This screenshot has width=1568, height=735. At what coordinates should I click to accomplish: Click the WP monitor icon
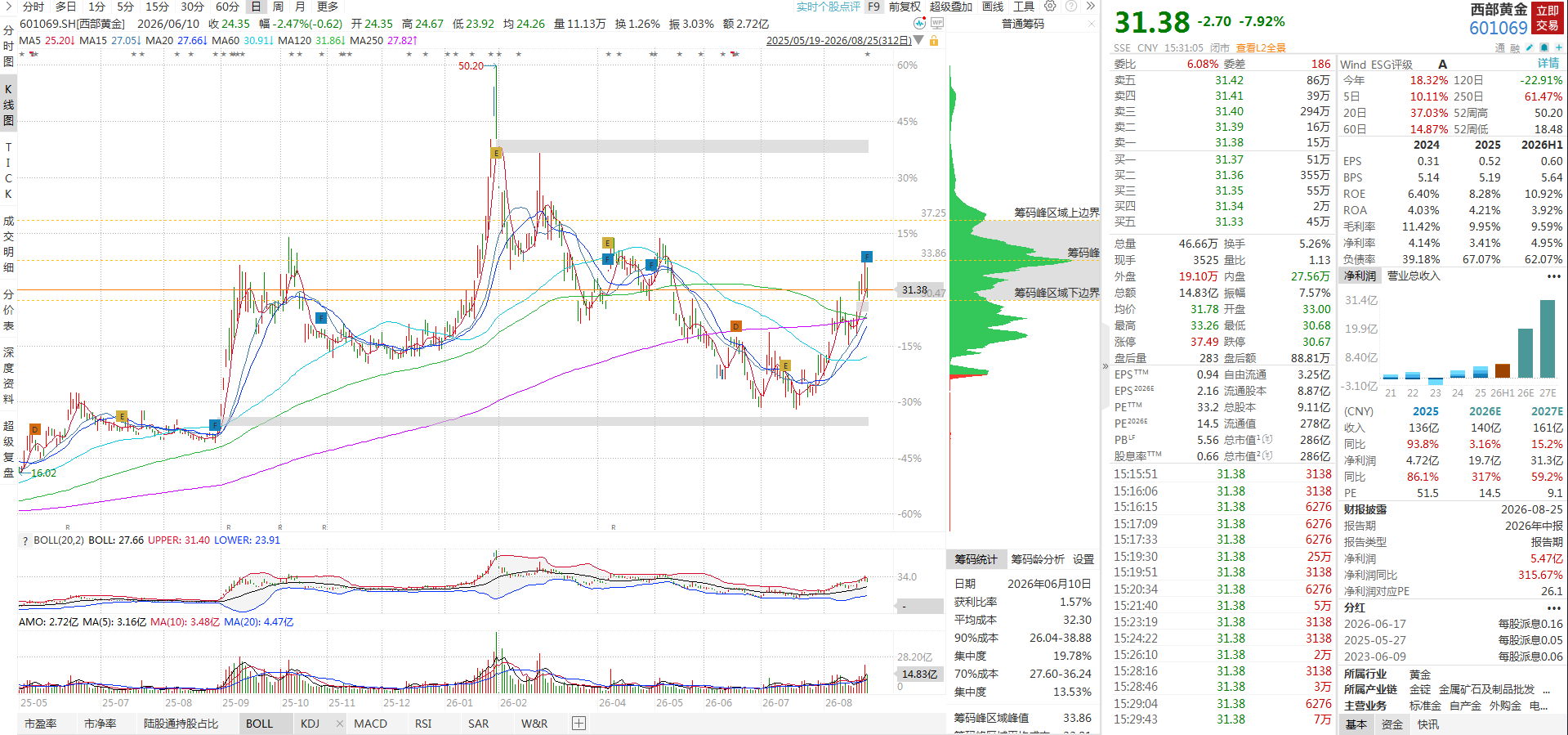click(x=937, y=24)
